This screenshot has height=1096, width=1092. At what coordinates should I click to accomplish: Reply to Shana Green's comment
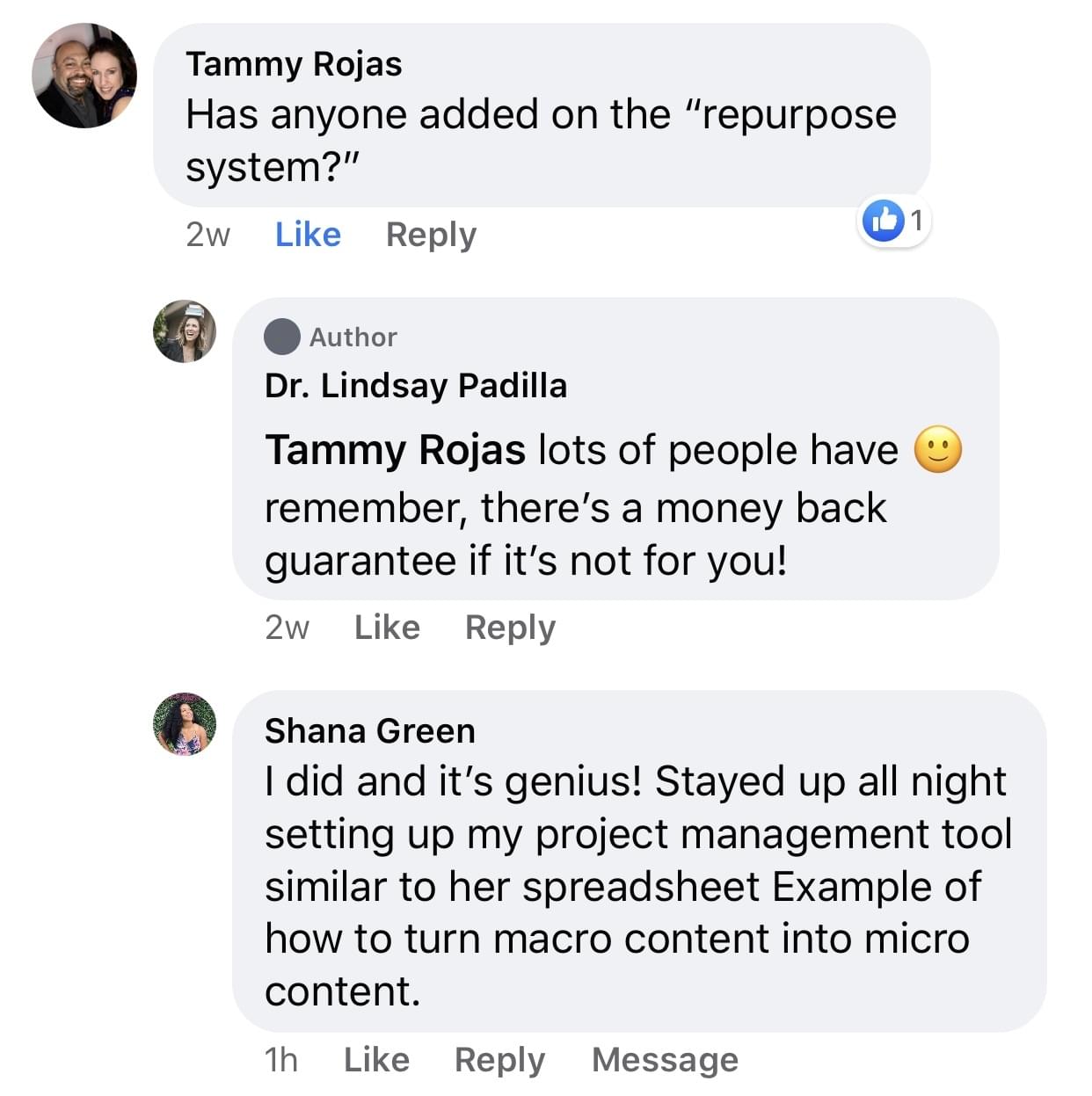coord(499,1060)
